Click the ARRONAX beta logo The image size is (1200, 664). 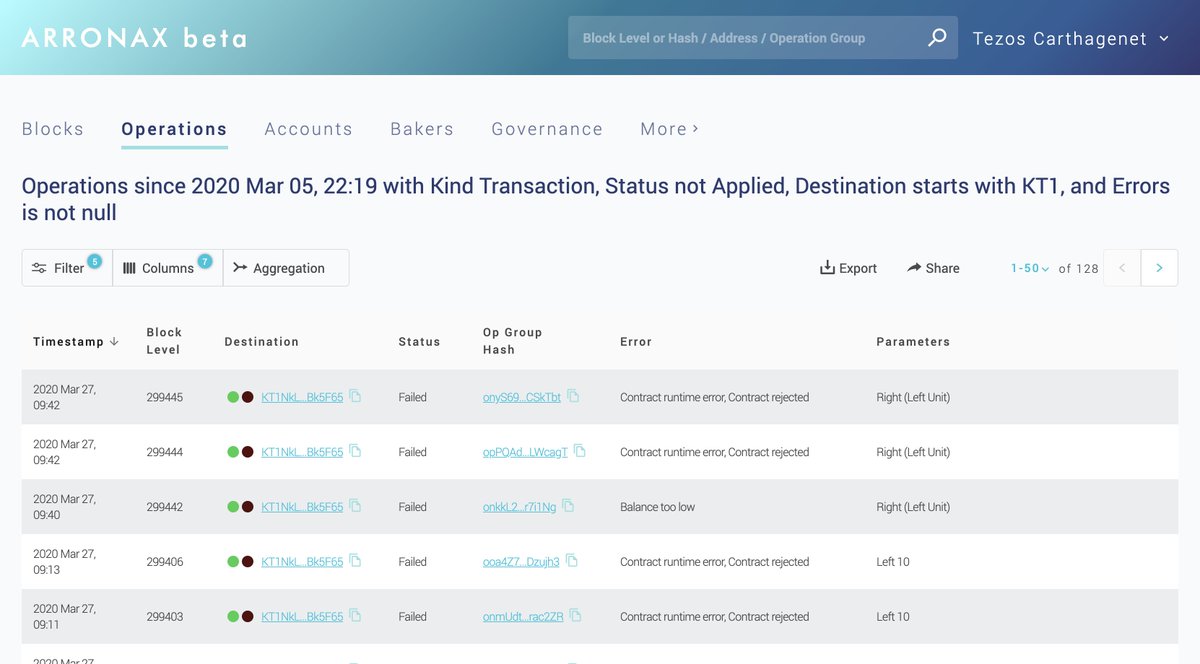click(134, 38)
